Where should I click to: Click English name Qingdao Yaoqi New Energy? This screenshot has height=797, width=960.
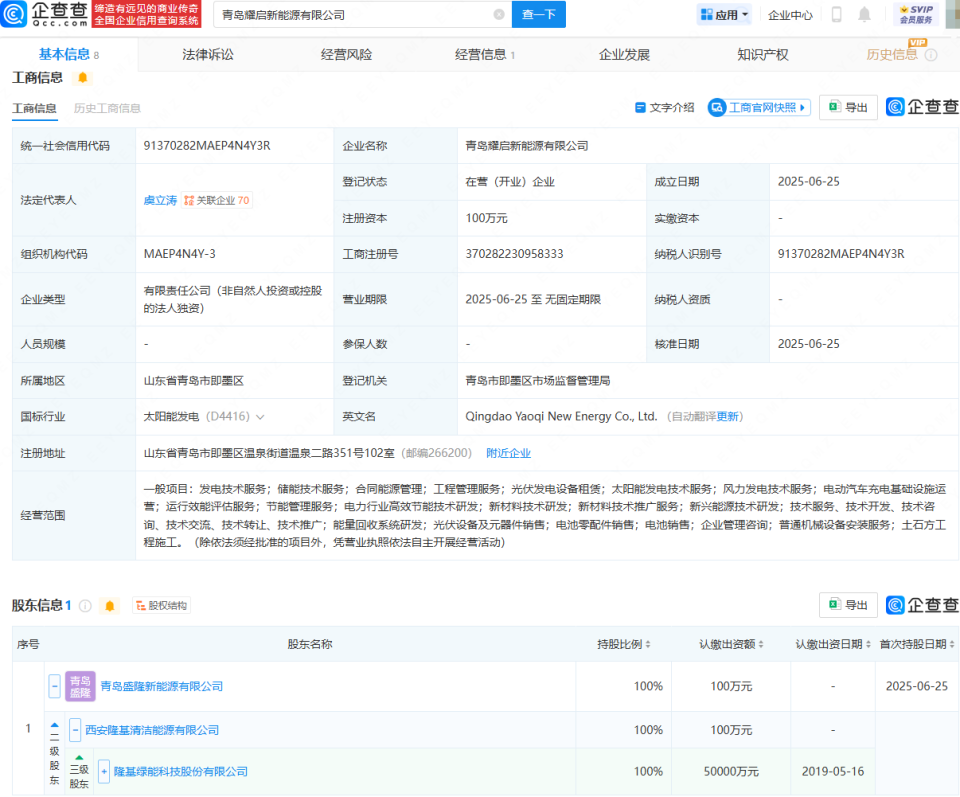(x=561, y=416)
